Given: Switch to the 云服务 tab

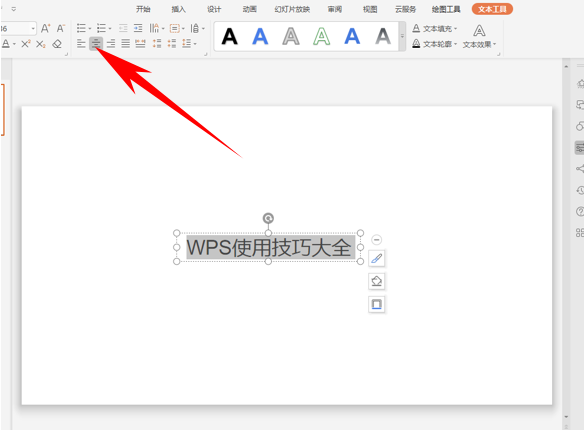Looking at the screenshot, I should (x=405, y=9).
